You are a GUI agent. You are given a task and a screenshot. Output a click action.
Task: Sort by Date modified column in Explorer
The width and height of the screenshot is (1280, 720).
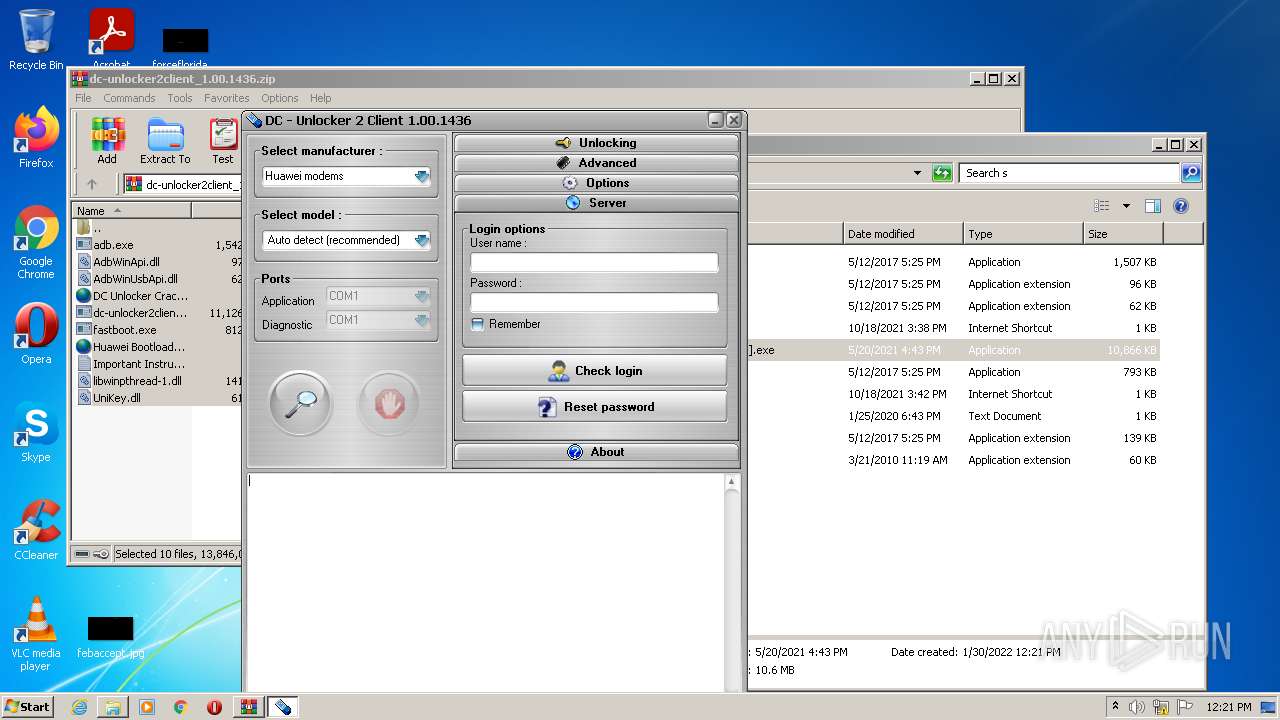(902, 234)
